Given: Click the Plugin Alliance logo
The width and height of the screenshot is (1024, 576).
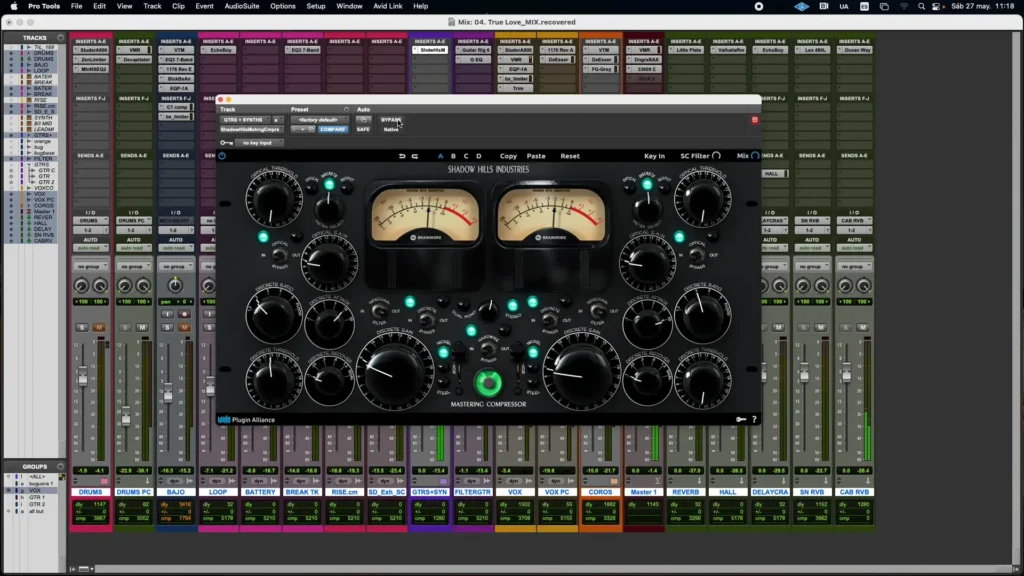Looking at the screenshot, I should [x=247, y=420].
